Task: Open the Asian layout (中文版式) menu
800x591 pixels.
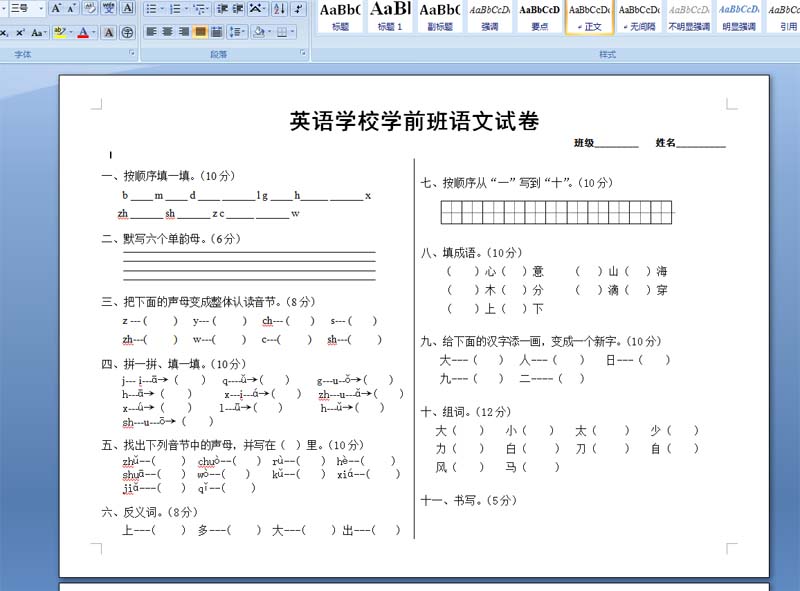Action: 258,9
